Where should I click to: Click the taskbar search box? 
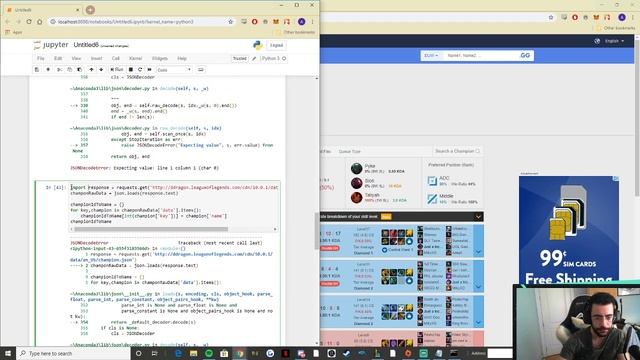(x=73, y=353)
